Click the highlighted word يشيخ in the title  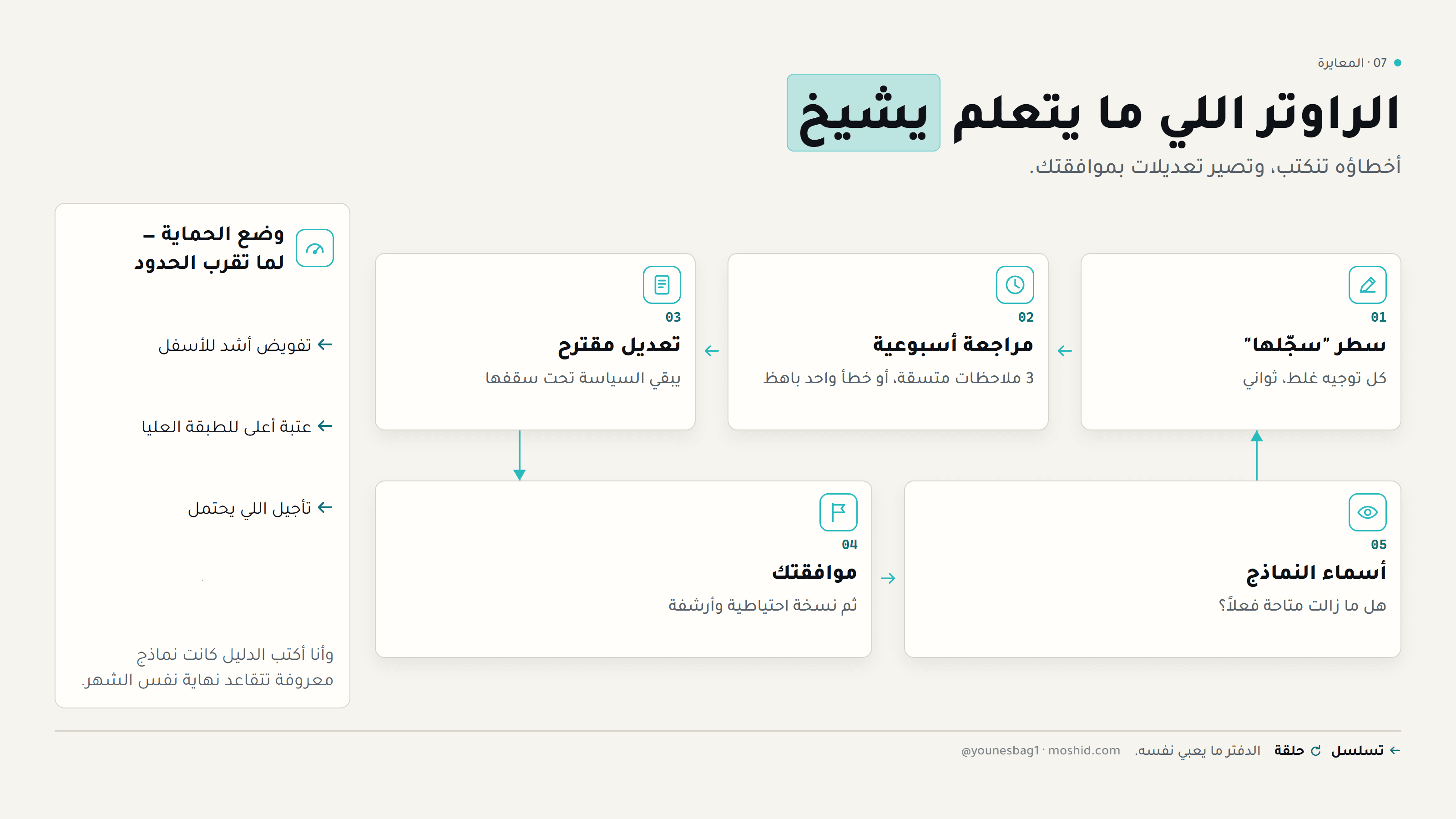pyautogui.click(x=863, y=112)
